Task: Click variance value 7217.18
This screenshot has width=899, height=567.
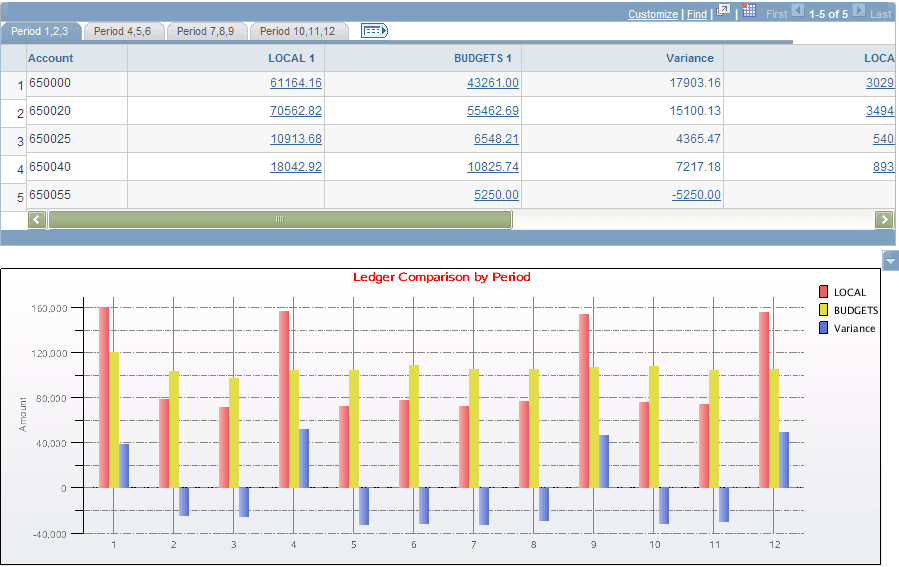Action: coord(698,167)
